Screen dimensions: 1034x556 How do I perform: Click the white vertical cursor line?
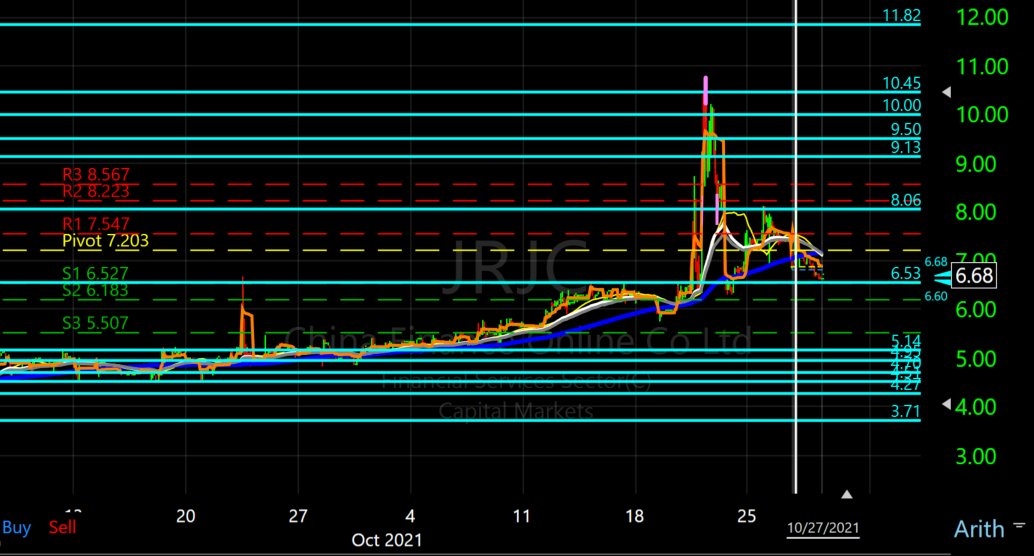795,247
